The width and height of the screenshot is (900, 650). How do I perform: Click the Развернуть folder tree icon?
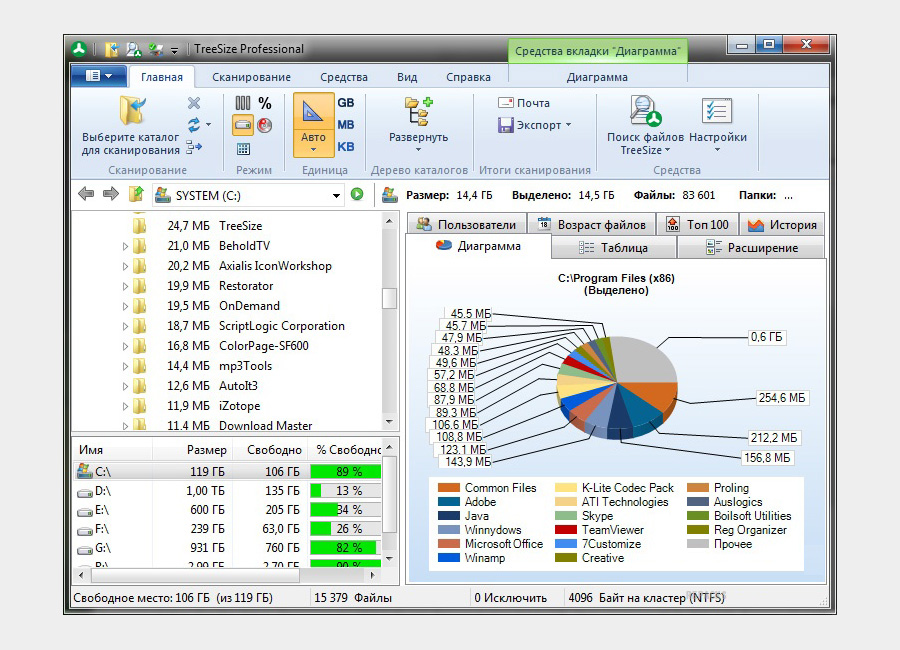(419, 111)
